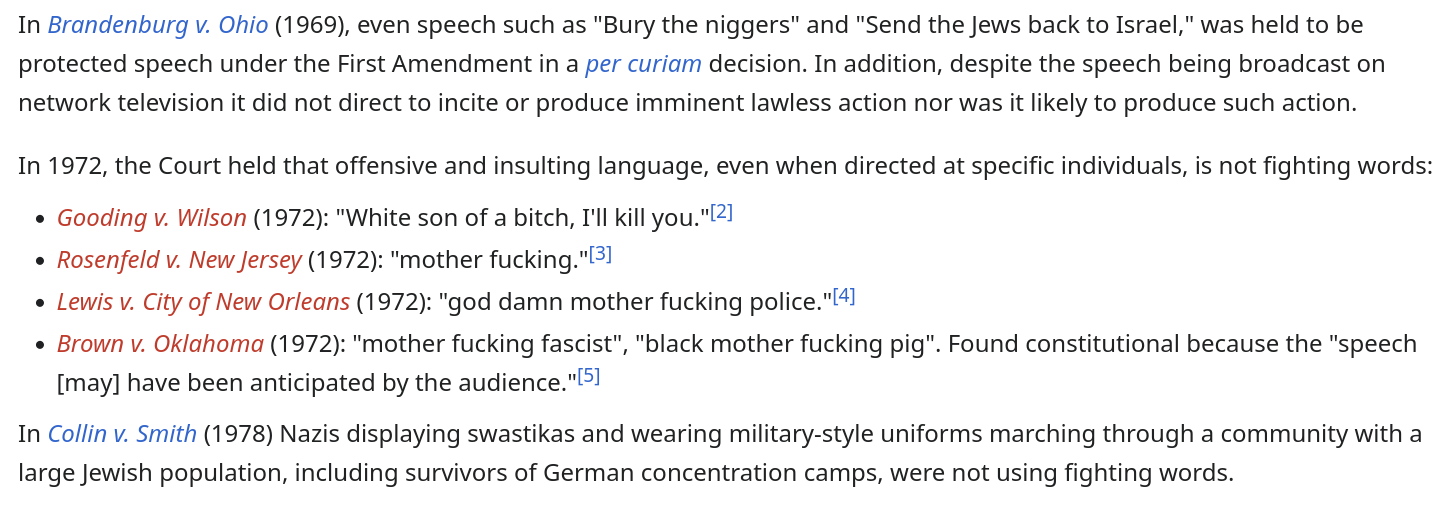Go to the Collin v. Smith article
Screen dimensions: 1455x513
click(122, 434)
